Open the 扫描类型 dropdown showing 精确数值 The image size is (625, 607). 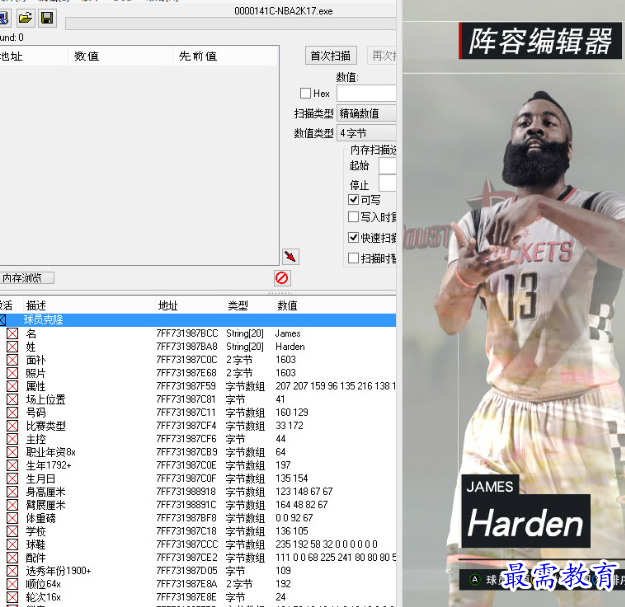(366, 113)
